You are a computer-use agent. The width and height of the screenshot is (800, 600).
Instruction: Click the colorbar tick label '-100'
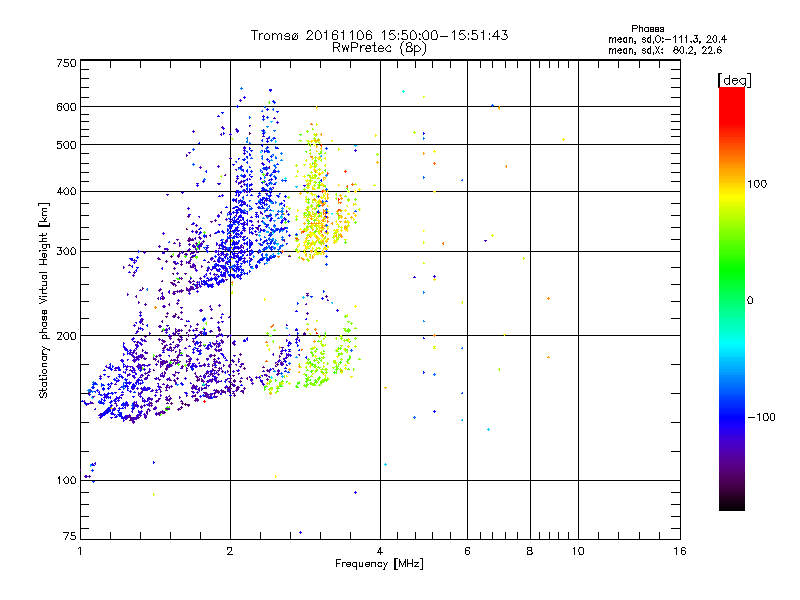(x=761, y=417)
